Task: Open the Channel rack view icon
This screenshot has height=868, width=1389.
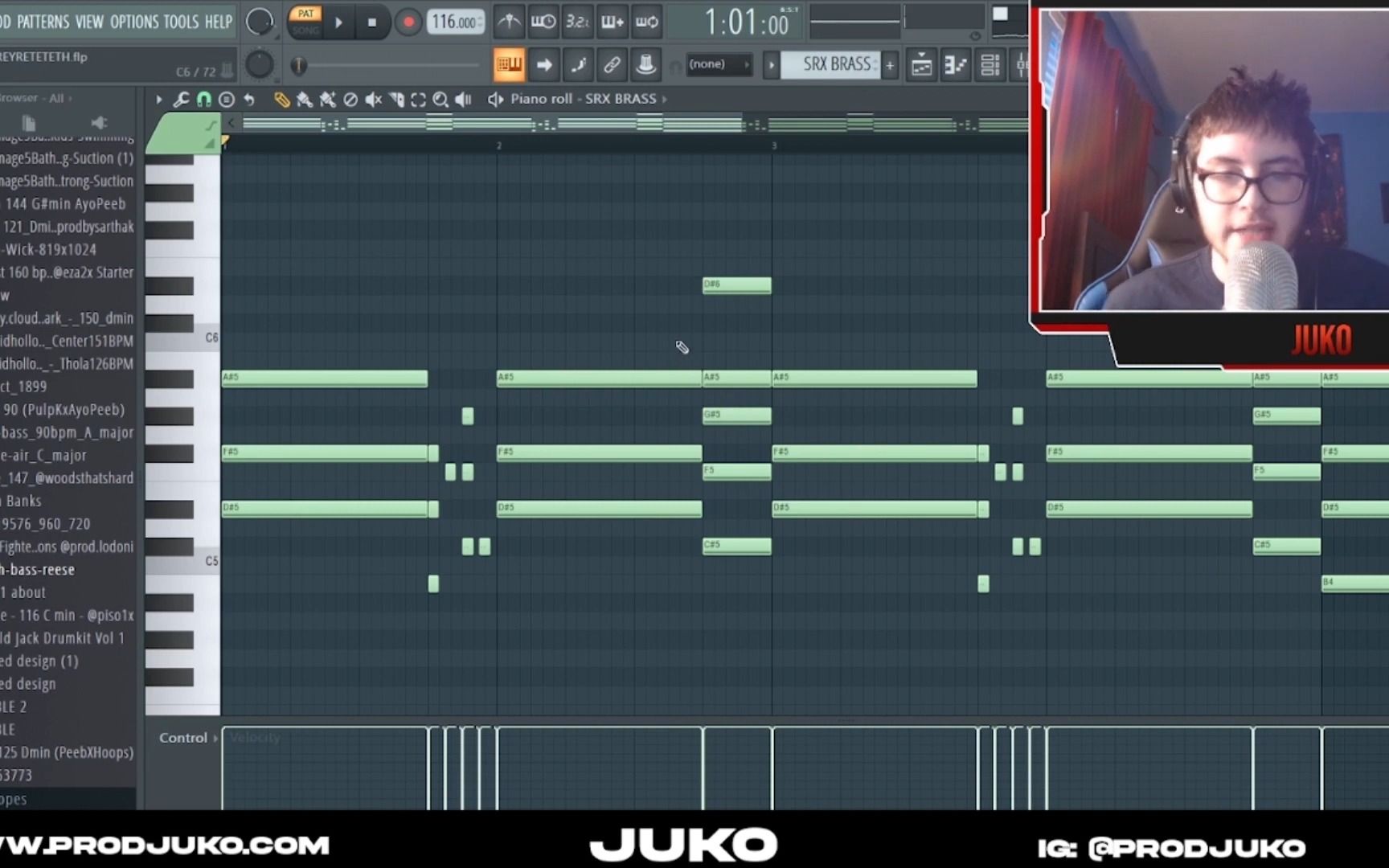Action: (990, 64)
